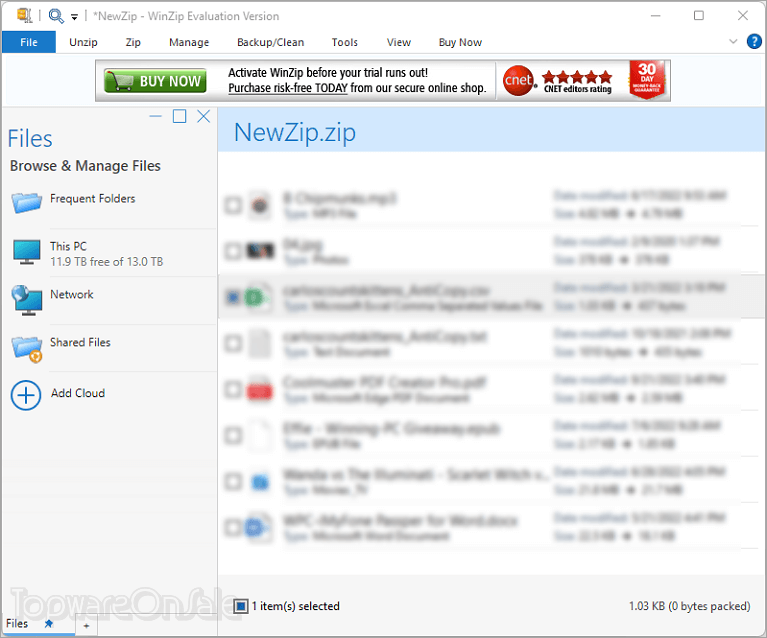Select the Tools ribbon tab

pos(344,42)
